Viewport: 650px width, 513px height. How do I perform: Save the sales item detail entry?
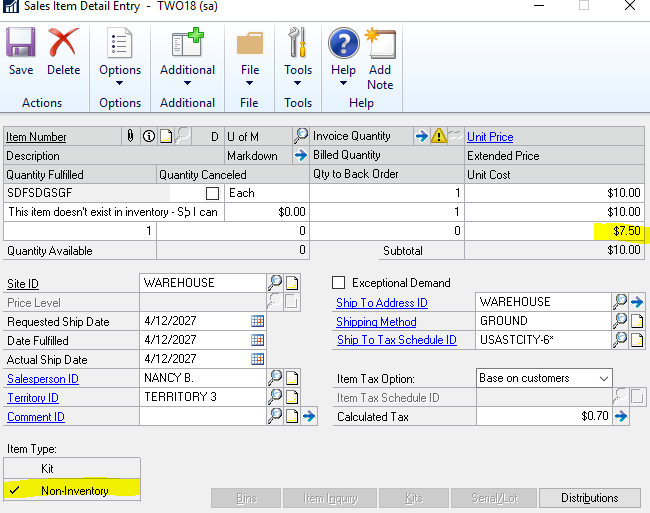point(20,51)
